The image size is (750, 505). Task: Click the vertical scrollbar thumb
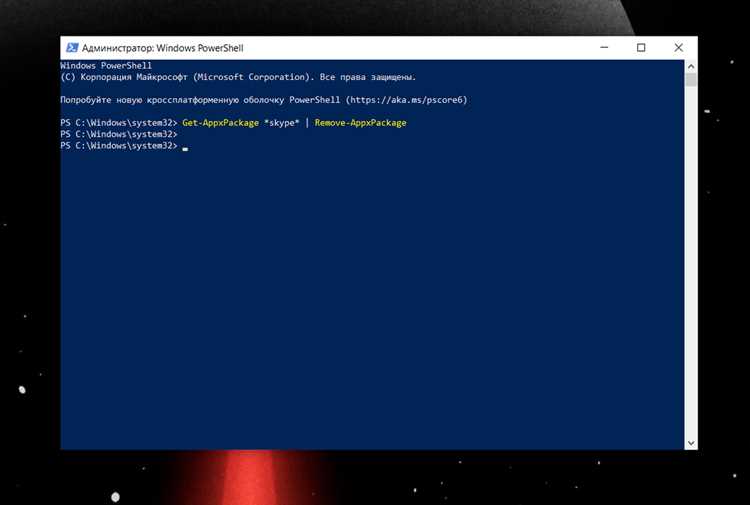pos(690,80)
